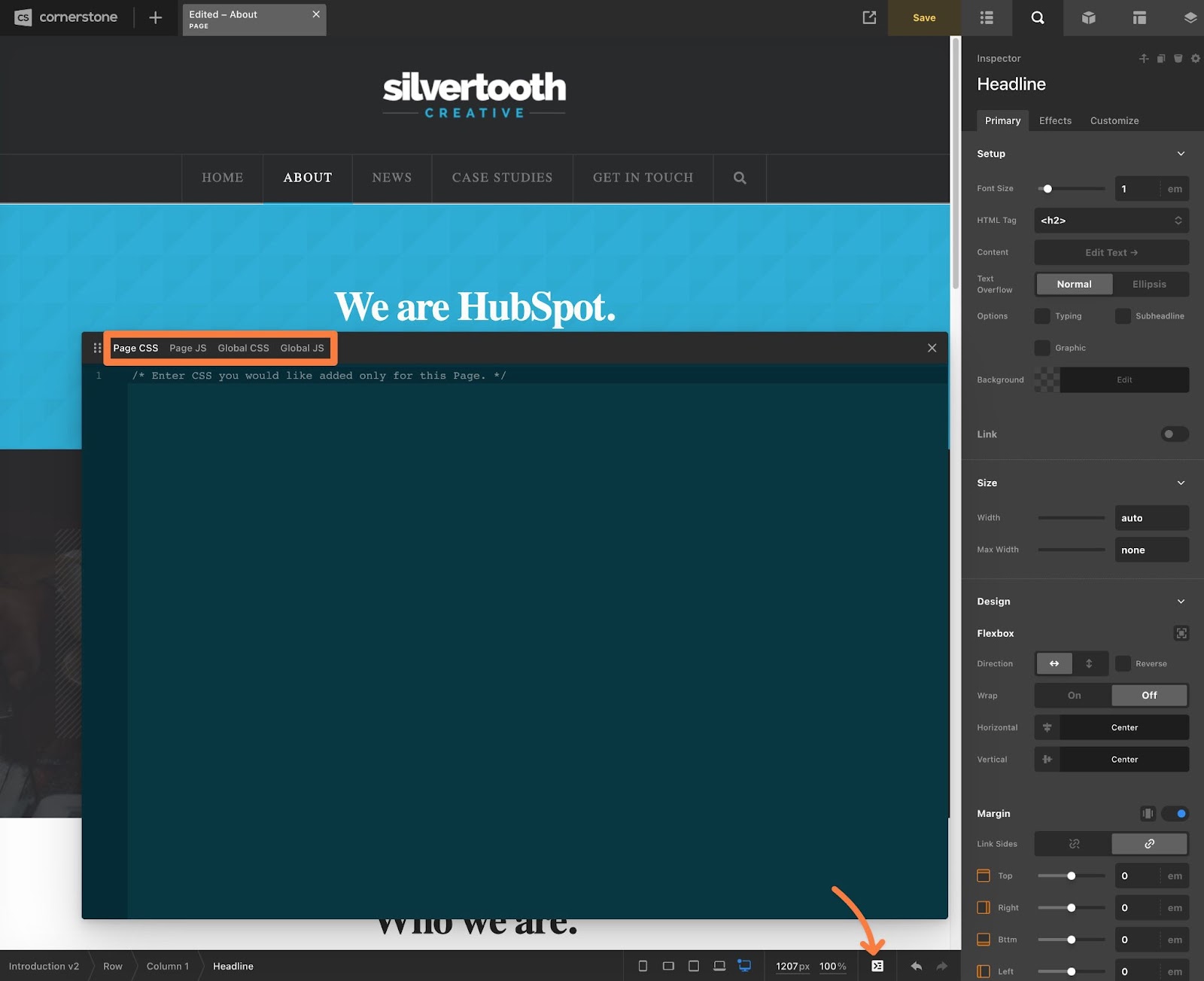Switch to the Effects tab
This screenshot has width=1204, height=981.
(1055, 120)
